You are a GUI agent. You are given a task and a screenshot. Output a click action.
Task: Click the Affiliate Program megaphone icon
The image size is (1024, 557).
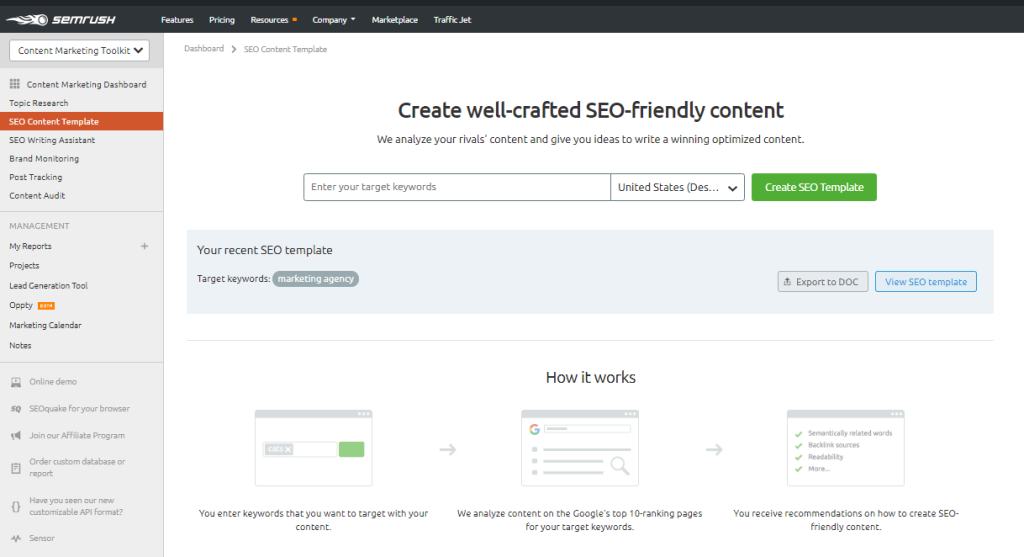16,436
